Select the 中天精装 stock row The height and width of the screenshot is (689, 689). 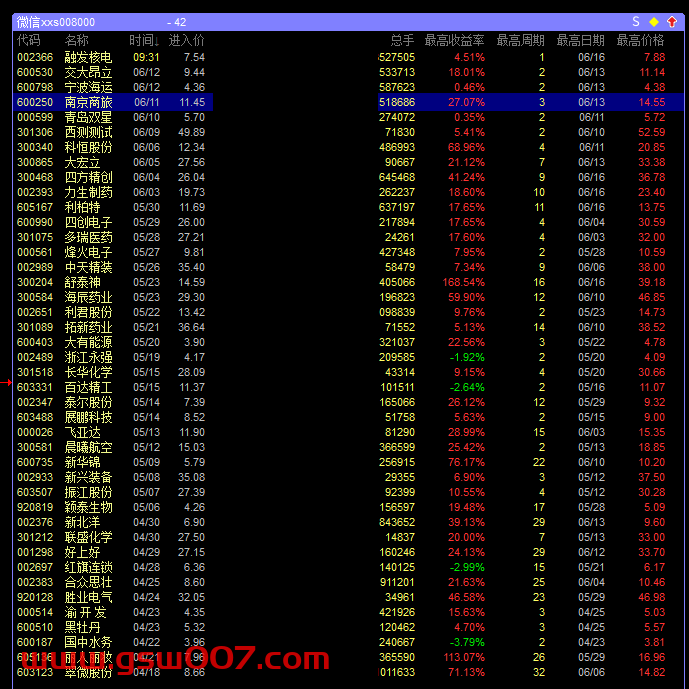pos(348,267)
